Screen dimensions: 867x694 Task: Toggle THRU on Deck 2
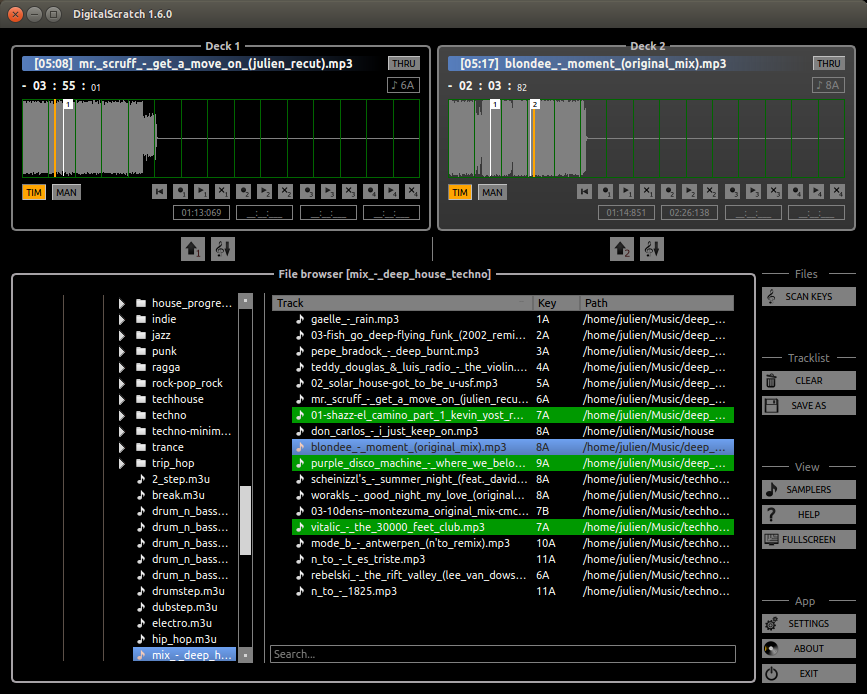pos(828,62)
